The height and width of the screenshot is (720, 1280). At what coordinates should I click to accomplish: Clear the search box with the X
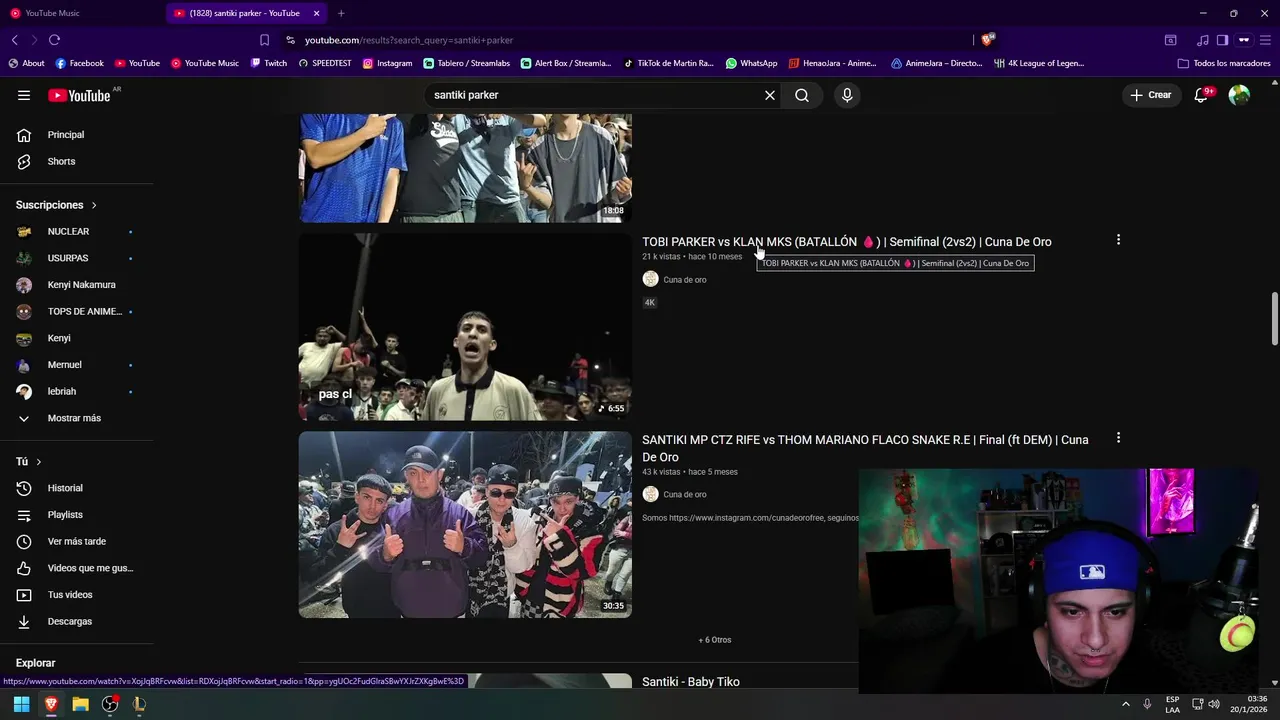tap(770, 95)
